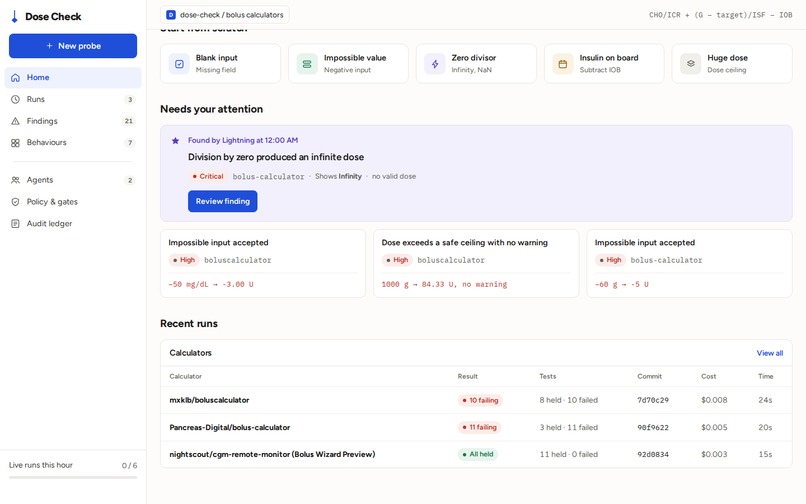This screenshot has height=504, width=806.
Task: Click the star icon beside Found by Lightning
Action: [175, 140]
